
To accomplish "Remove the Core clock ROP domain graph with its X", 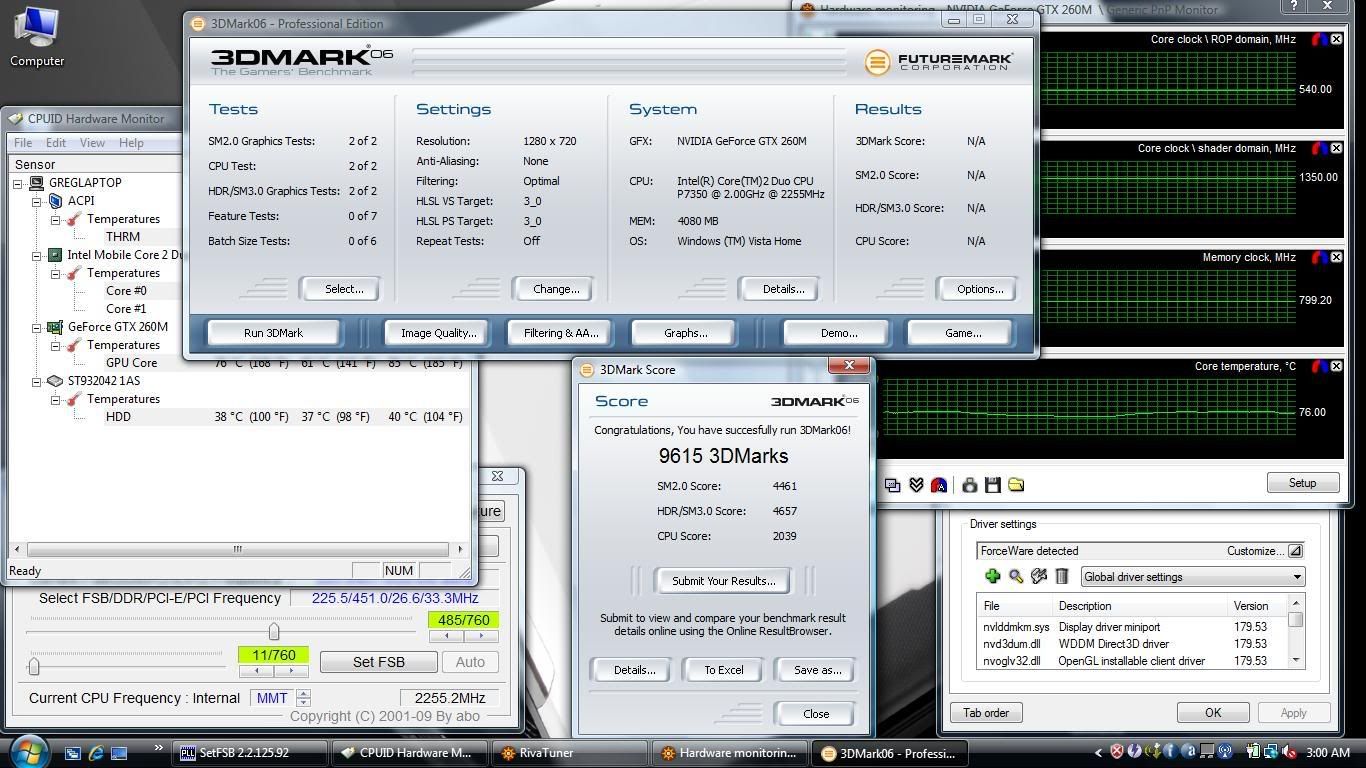I will pos(1336,39).
